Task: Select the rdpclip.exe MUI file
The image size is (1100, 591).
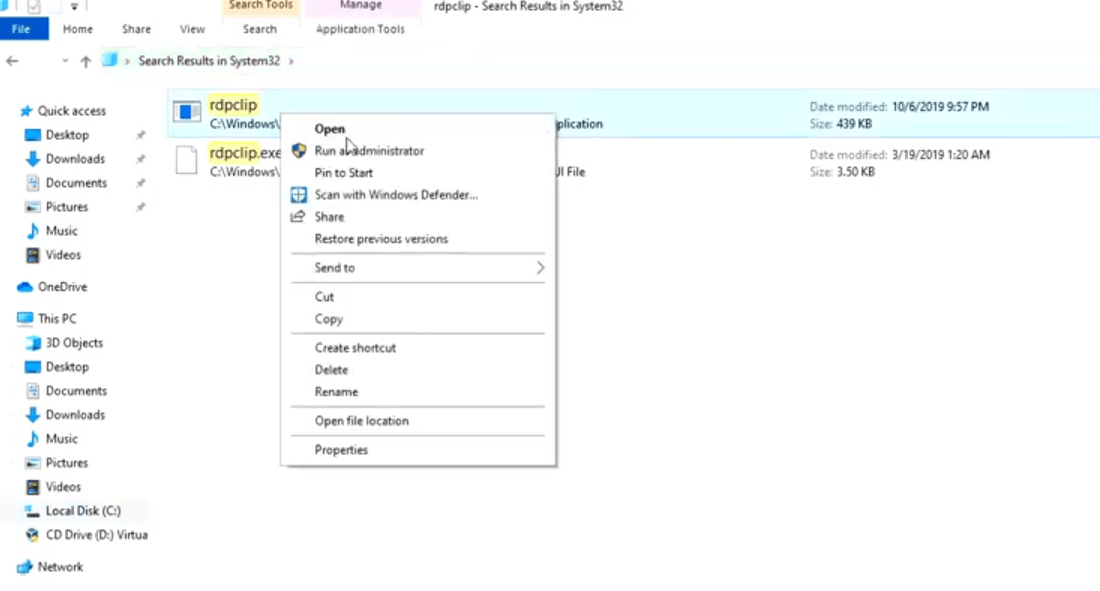Action: pos(245,153)
